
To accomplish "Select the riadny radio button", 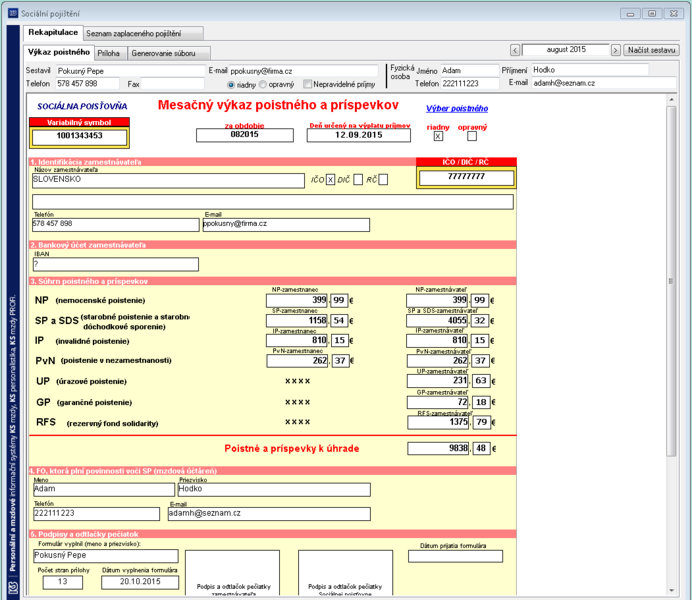I will 231,85.
